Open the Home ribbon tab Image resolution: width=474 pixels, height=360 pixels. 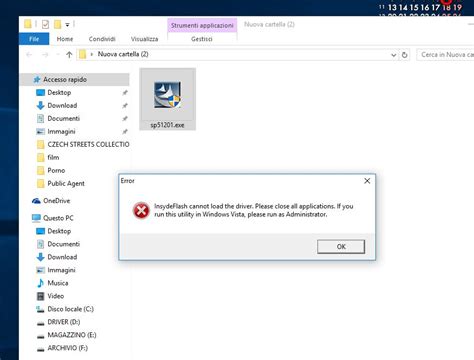[65, 39]
